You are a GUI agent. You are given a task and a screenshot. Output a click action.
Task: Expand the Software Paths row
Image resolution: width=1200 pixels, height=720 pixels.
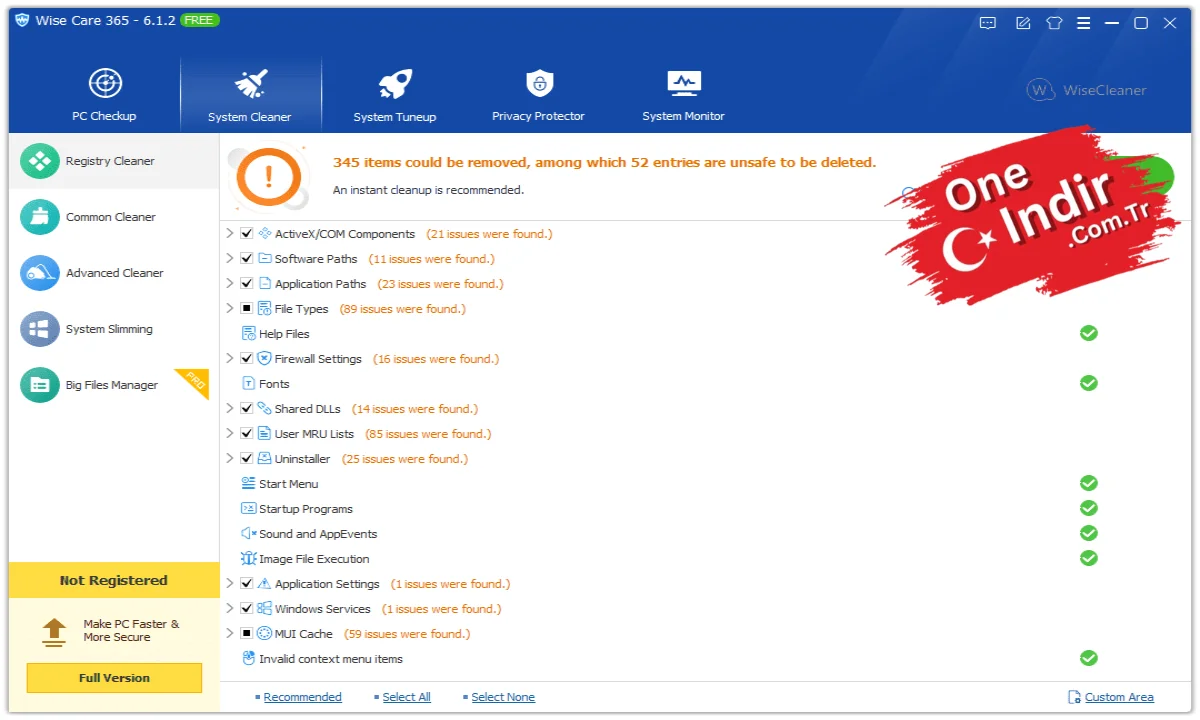pos(230,259)
